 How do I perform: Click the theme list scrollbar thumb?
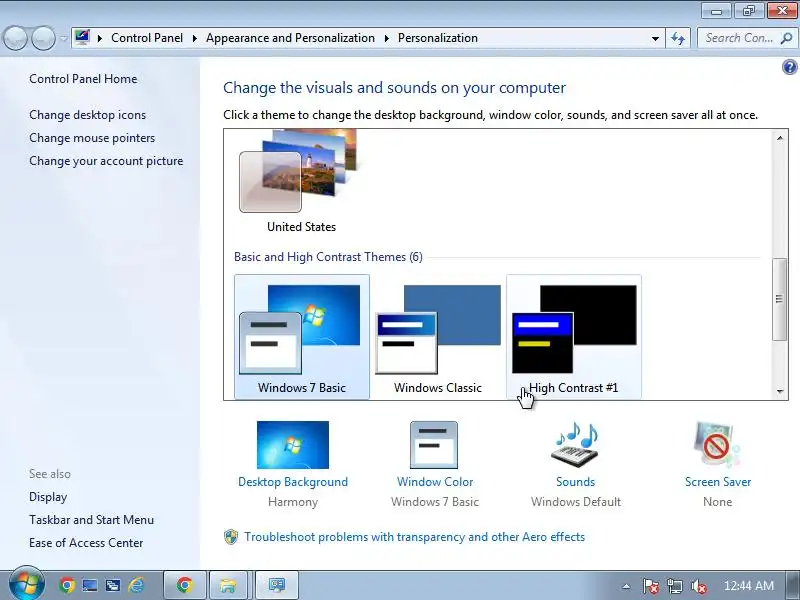(x=780, y=299)
